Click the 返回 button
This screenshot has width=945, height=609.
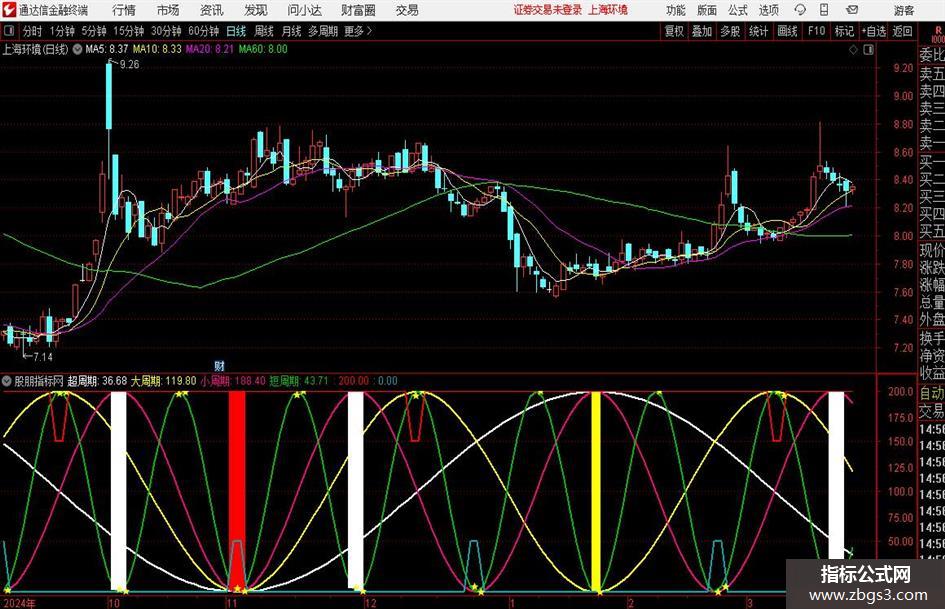click(x=902, y=31)
